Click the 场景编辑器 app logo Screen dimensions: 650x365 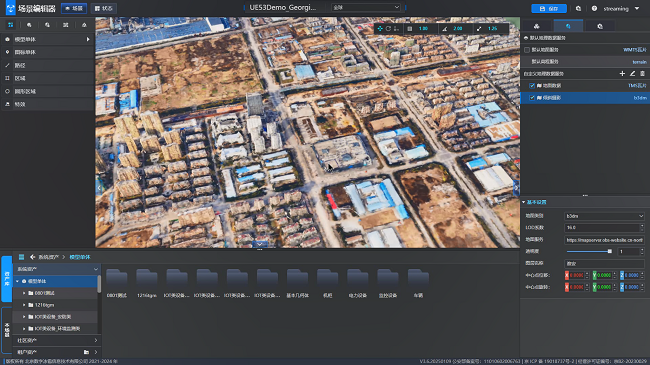pos(10,8)
